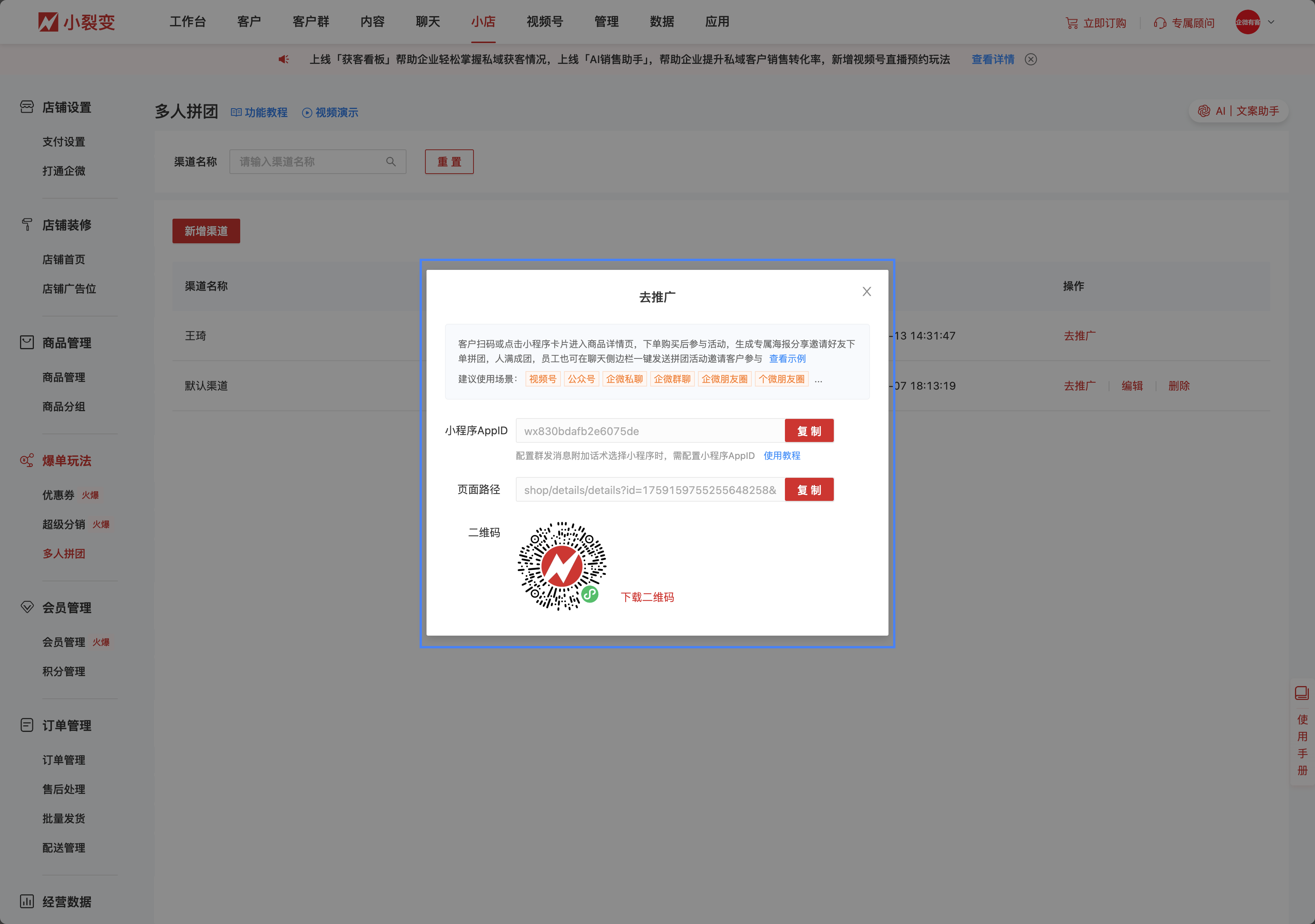
Task: Copy the 页面路径 value
Action: [809, 490]
